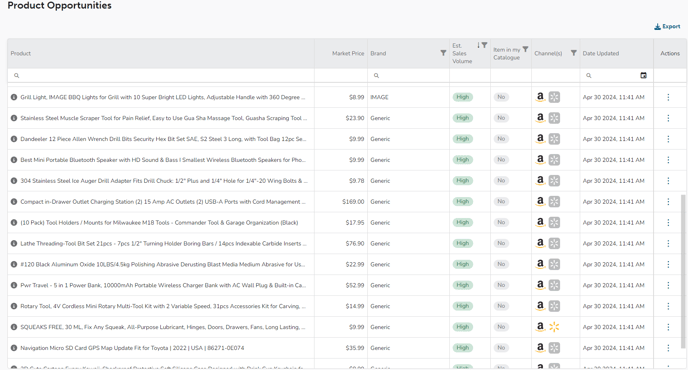Open the Est. Sales Volume filter icon
The width and height of the screenshot is (688, 370).
pos(484,45)
